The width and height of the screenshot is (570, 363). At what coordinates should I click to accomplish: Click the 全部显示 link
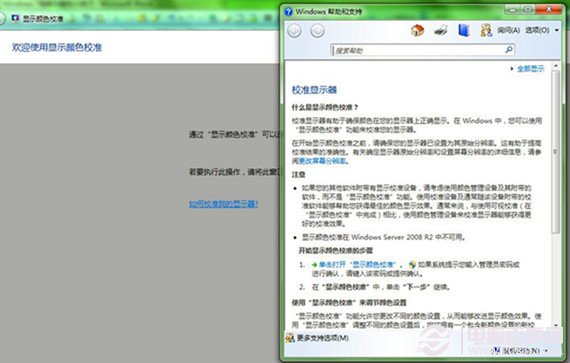click(531, 68)
